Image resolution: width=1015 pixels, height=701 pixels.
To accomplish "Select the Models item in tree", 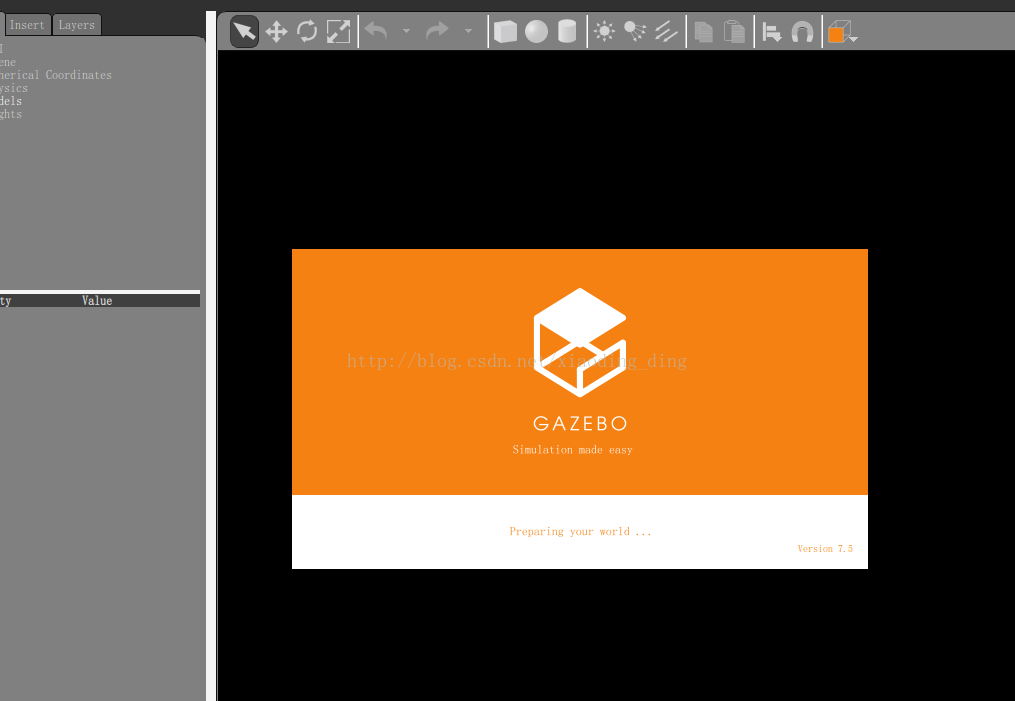I will pyautogui.click(x=11, y=101).
